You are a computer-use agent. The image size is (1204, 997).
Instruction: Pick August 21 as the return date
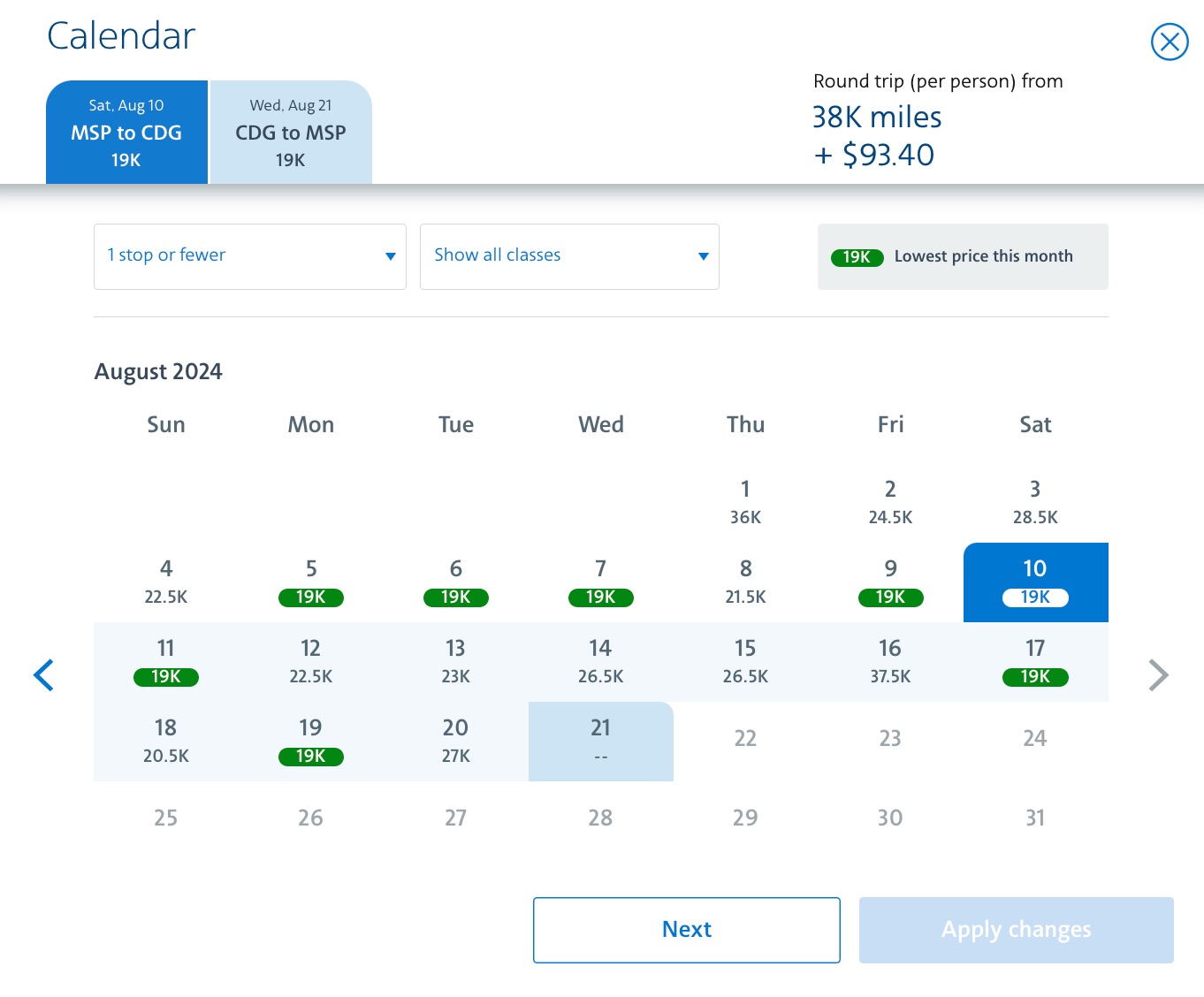coord(600,741)
